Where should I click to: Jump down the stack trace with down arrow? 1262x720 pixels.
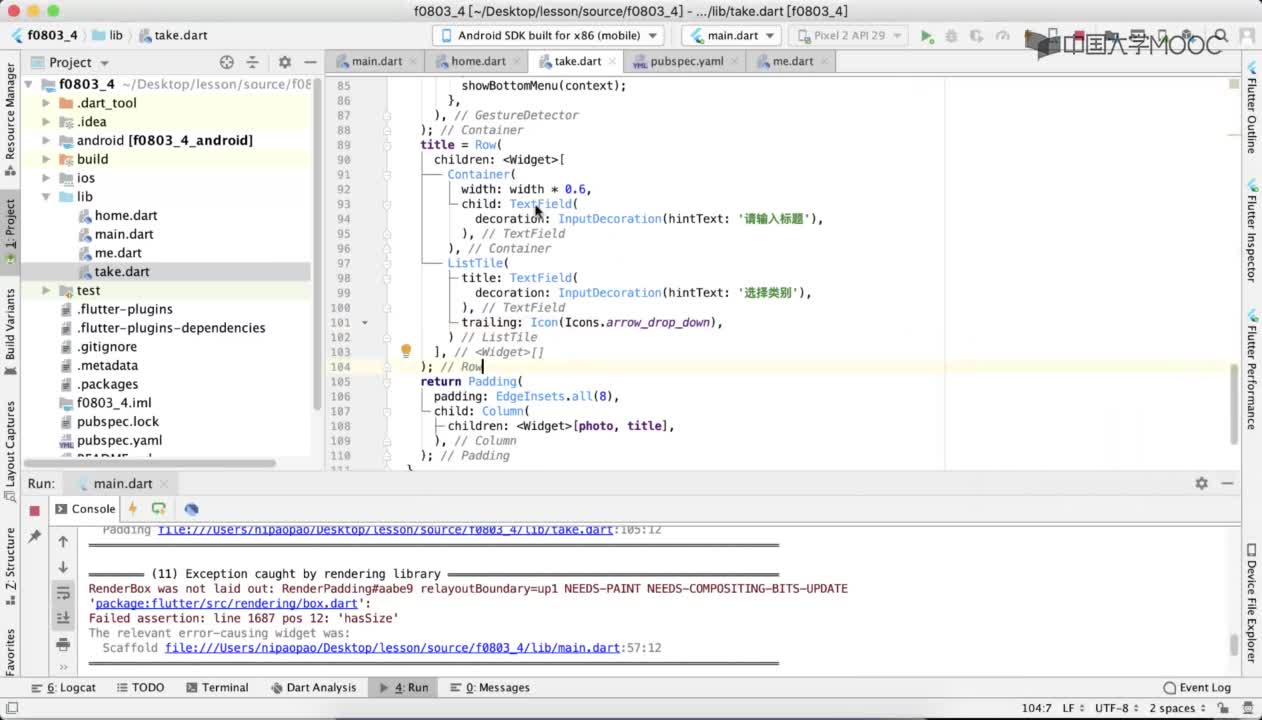[63, 567]
